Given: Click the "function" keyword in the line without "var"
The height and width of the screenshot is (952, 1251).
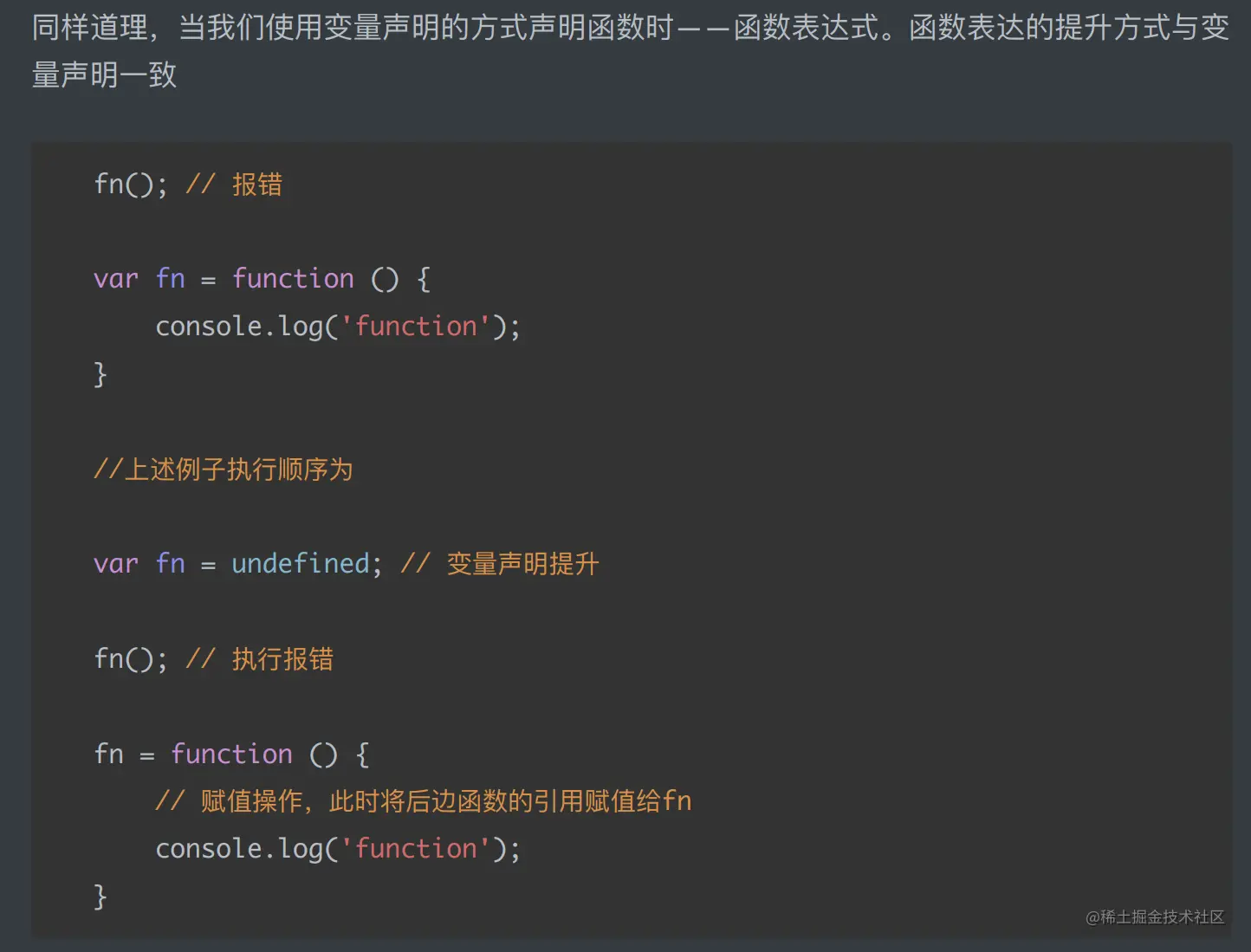Looking at the screenshot, I should click(x=231, y=754).
